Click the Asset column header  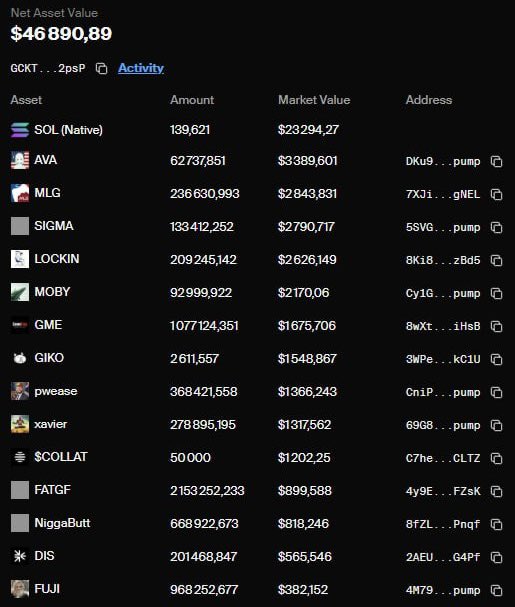point(26,100)
